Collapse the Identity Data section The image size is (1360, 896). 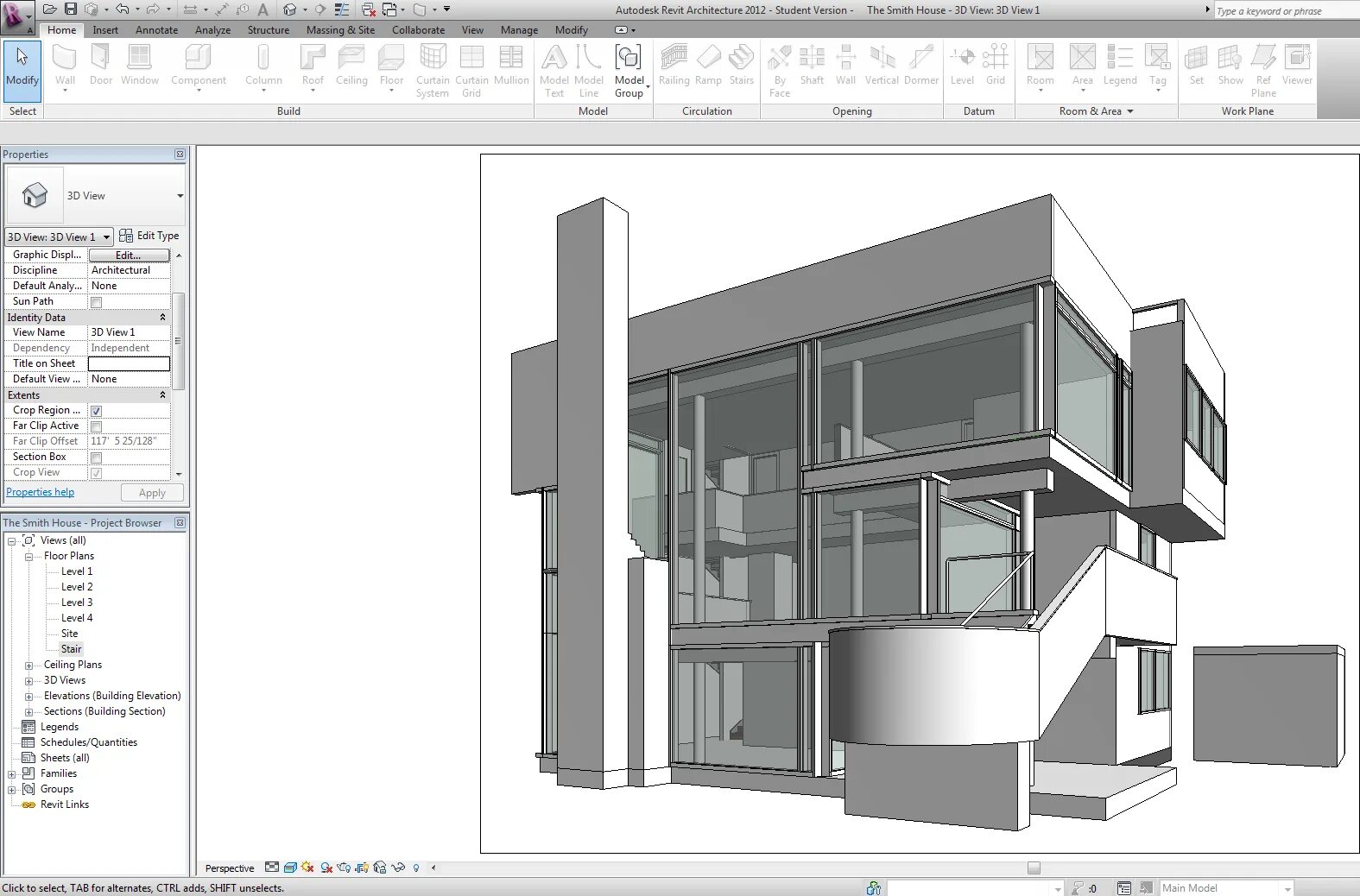(162, 318)
